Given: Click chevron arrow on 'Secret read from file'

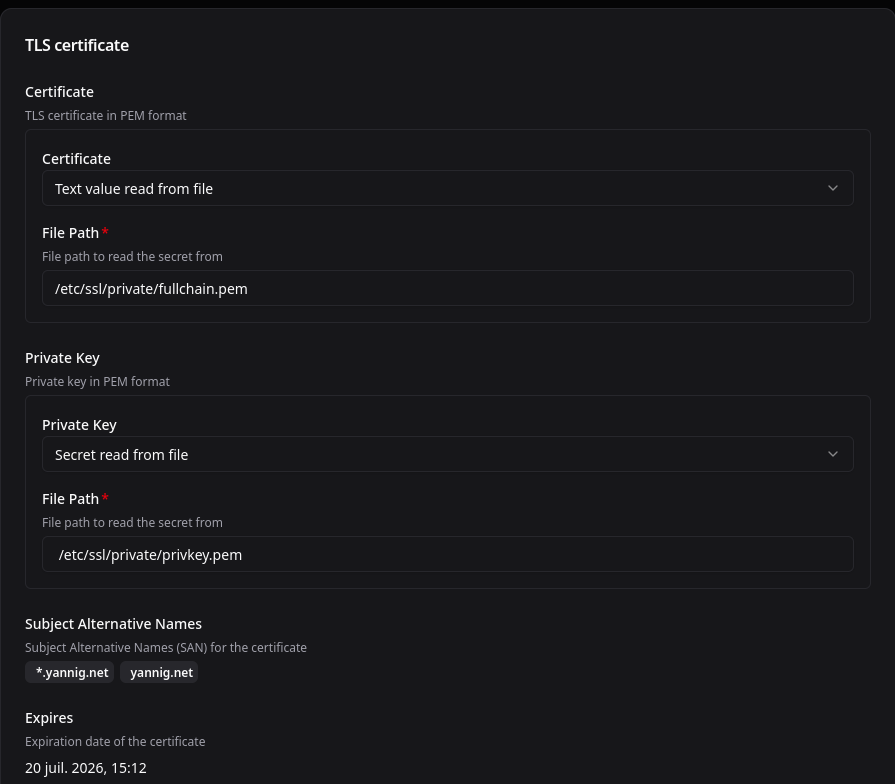Looking at the screenshot, I should (x=832, y=454).
